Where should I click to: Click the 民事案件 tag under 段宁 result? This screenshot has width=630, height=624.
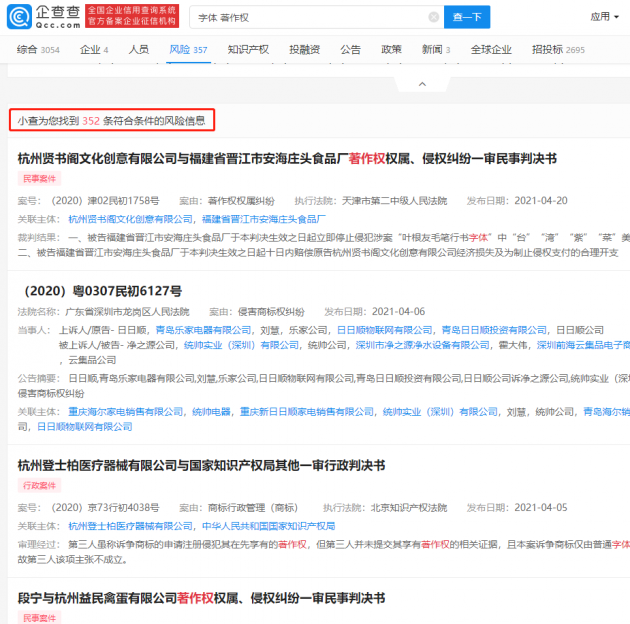click(x=39, y=618)
